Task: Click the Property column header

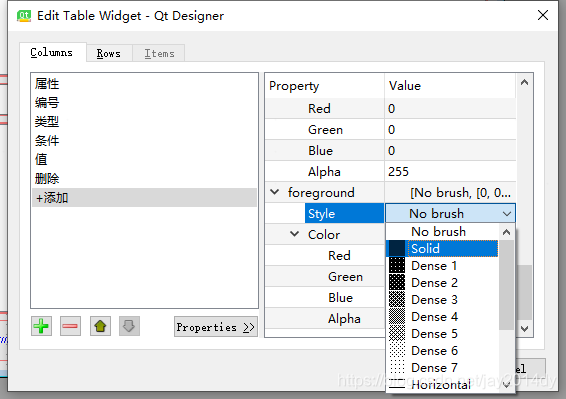Action: pos(325,86)
